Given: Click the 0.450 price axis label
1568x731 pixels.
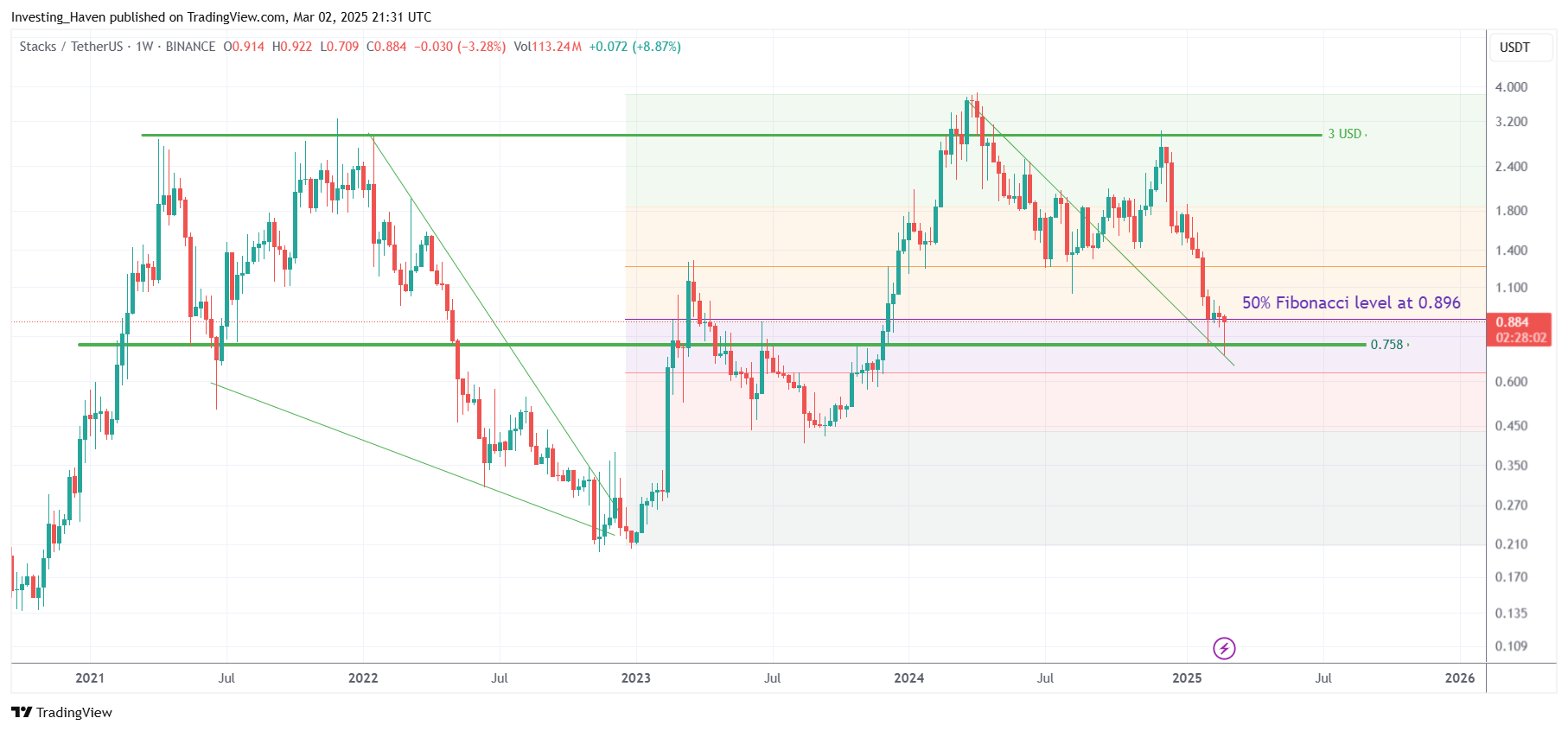Looking at the screenshot, I should point(1511,426).
